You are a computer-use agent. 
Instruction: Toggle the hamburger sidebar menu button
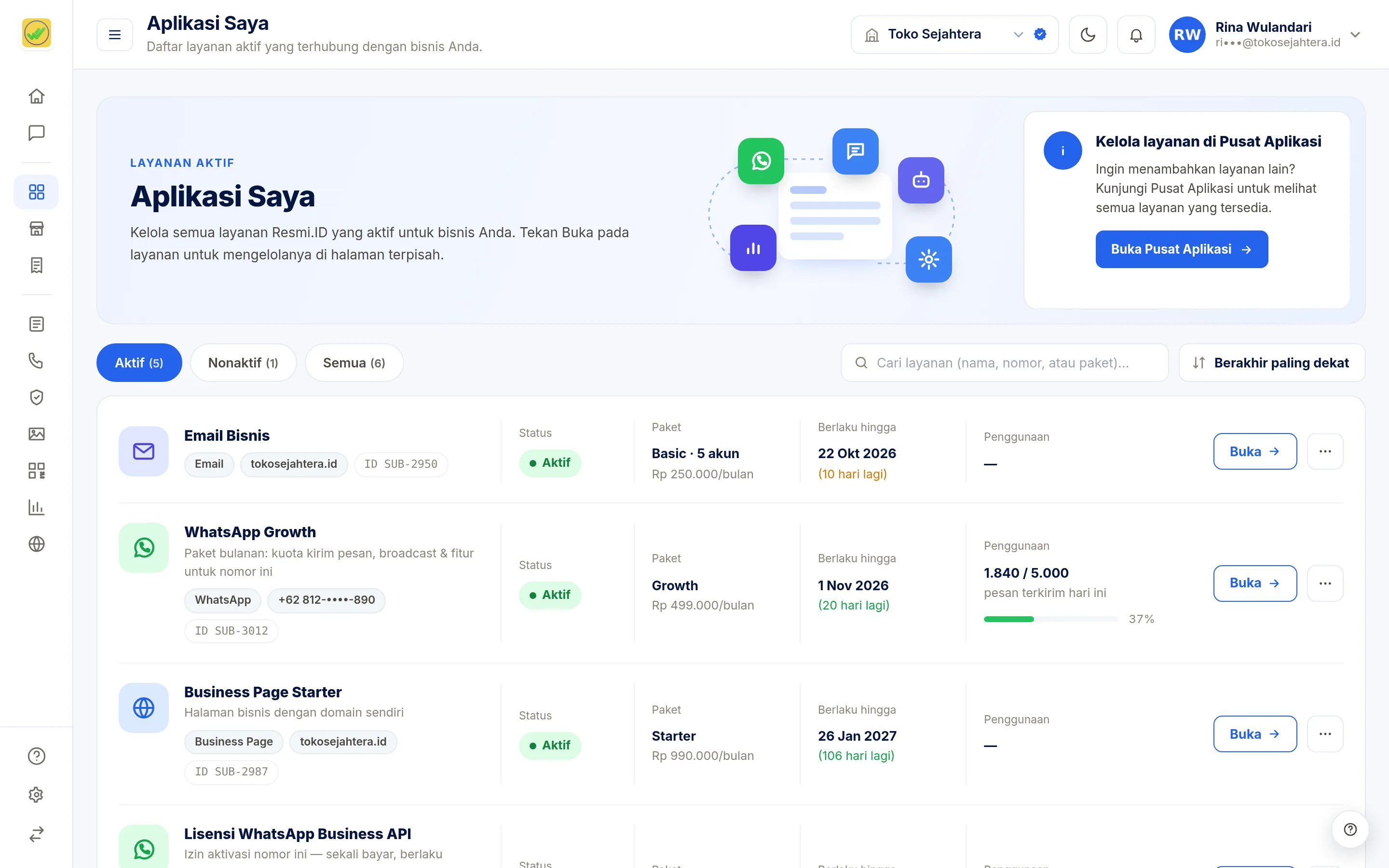pyautogui.click(x=115, y=34)
